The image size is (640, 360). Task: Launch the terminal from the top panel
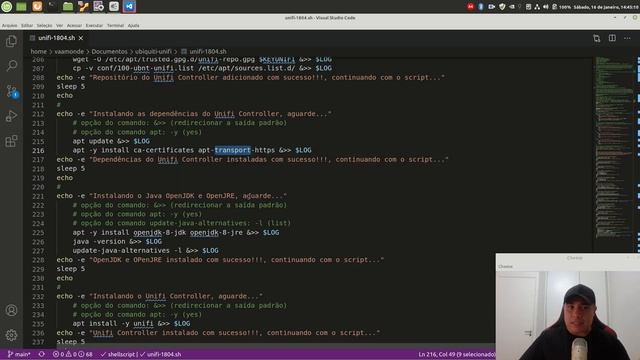tap(52, 7)
